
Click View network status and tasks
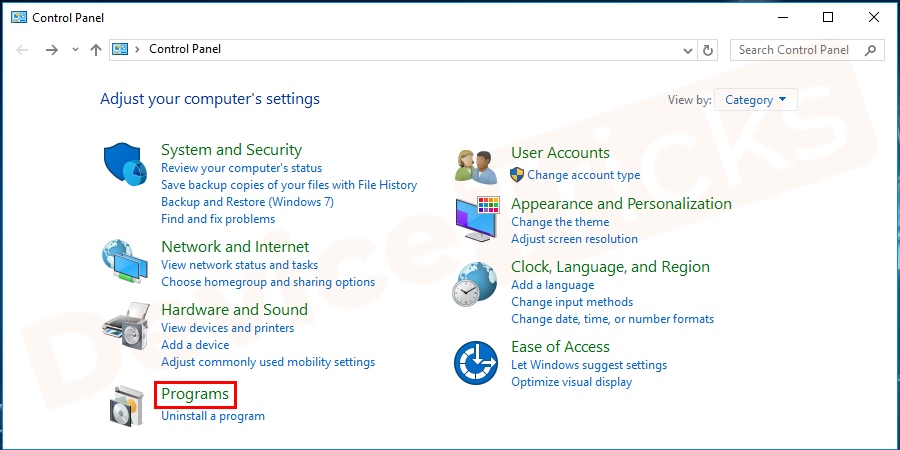coord(240,265)
